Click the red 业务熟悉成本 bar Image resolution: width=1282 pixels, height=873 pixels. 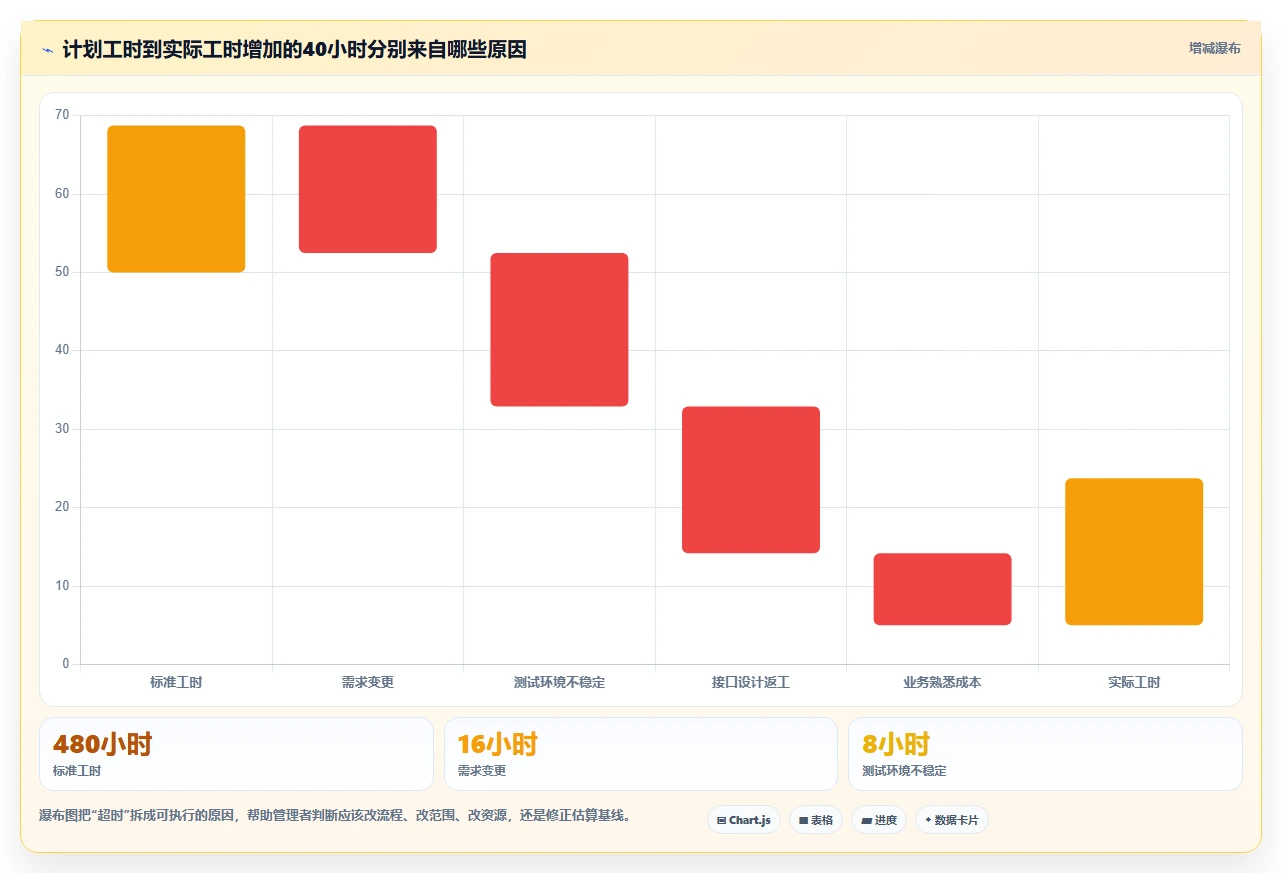(942, 589)
